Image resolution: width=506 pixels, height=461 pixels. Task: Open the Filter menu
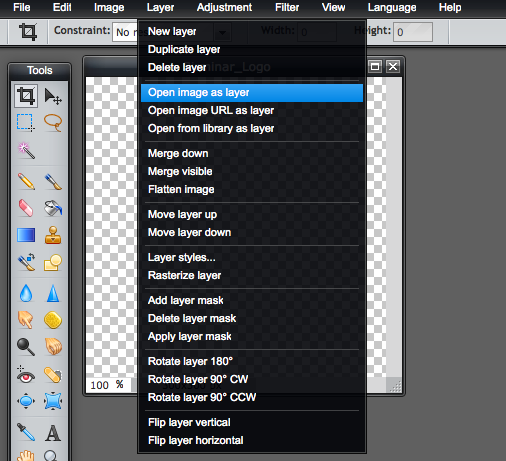pos(287,7)
